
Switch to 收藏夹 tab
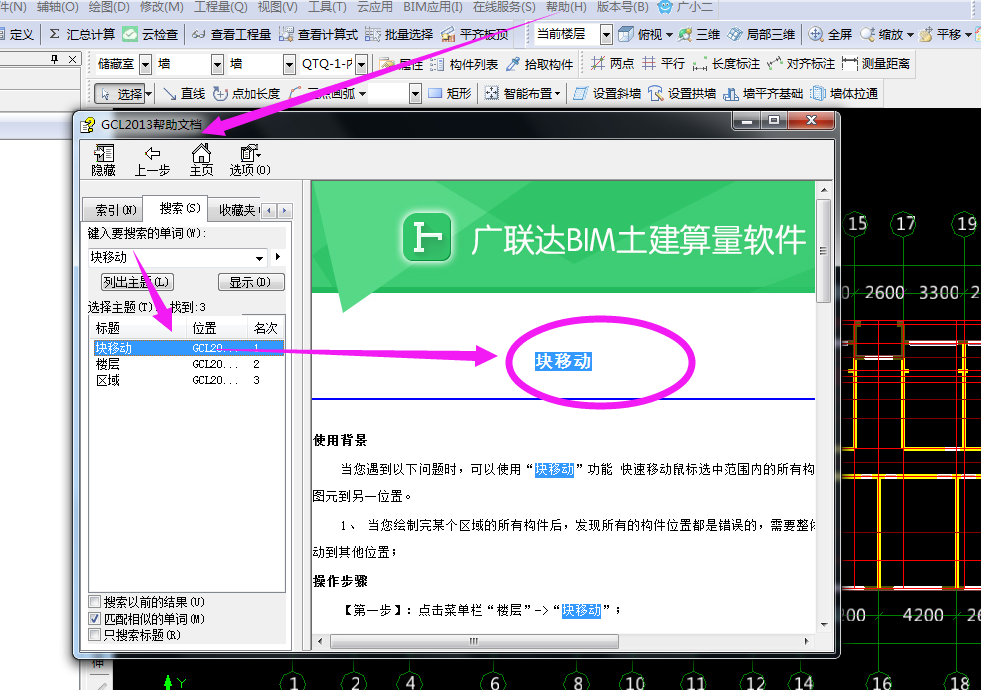point(235,210)
